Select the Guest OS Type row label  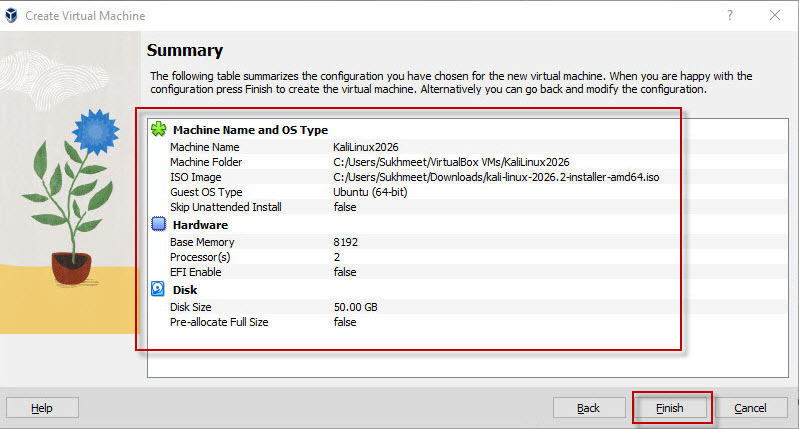(x=206, y=192)
